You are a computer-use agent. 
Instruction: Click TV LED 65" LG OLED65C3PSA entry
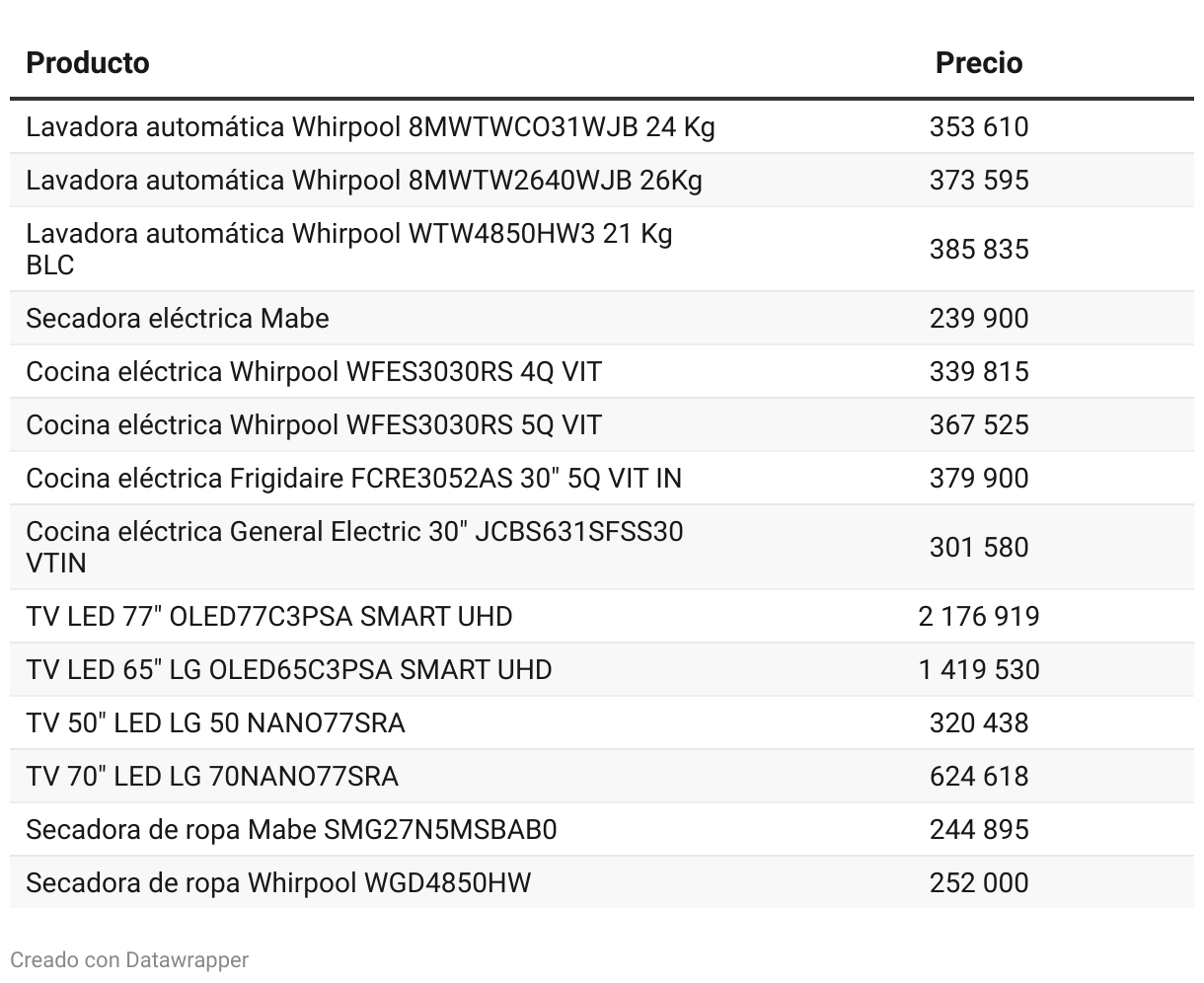289,670
